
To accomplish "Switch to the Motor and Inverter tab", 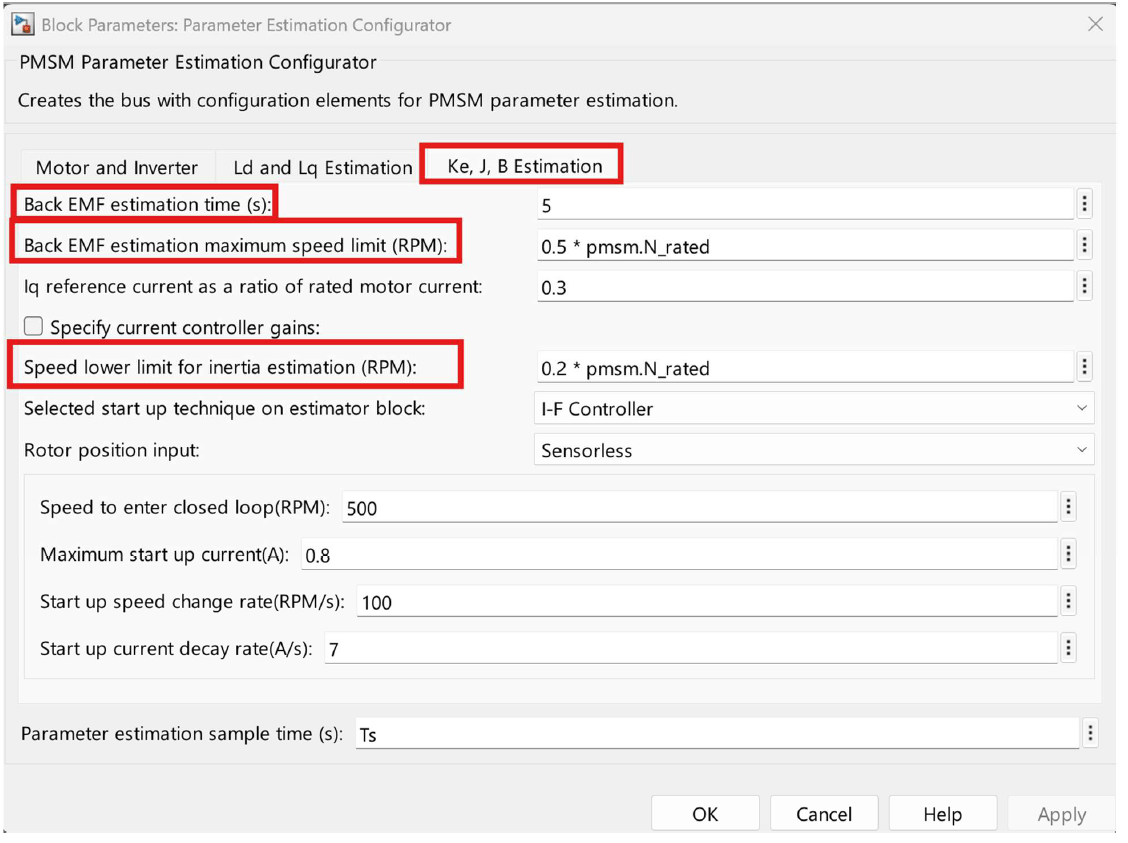I will coord(117,168).
